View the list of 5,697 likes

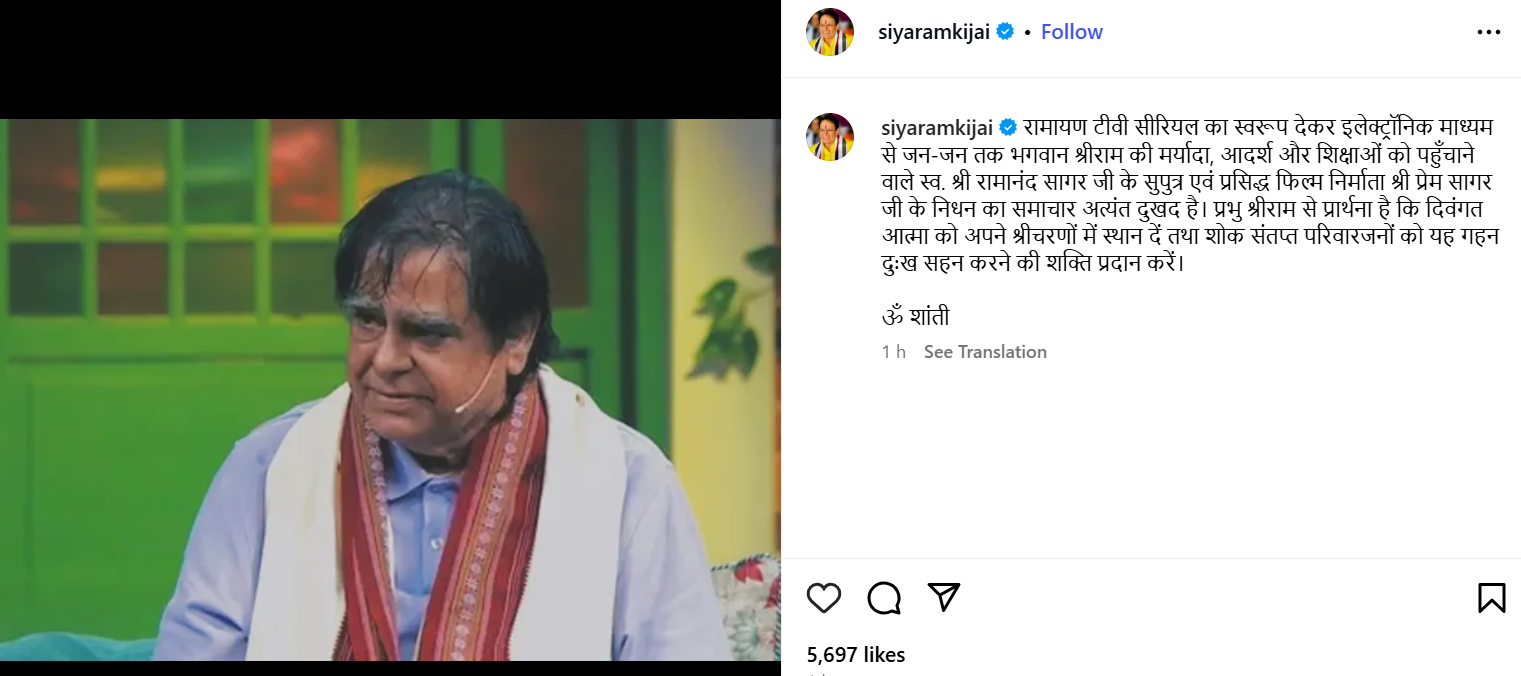pos(855,655)
